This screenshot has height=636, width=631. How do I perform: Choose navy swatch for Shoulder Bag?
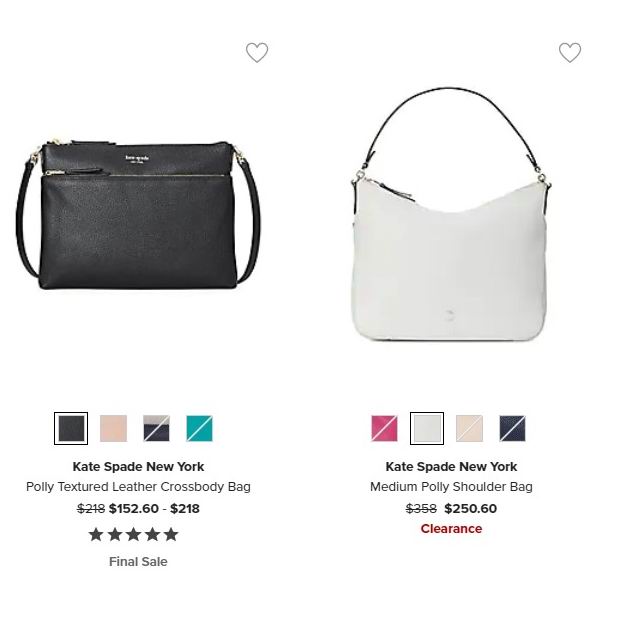pyautogui.click(x=513, y=428)
